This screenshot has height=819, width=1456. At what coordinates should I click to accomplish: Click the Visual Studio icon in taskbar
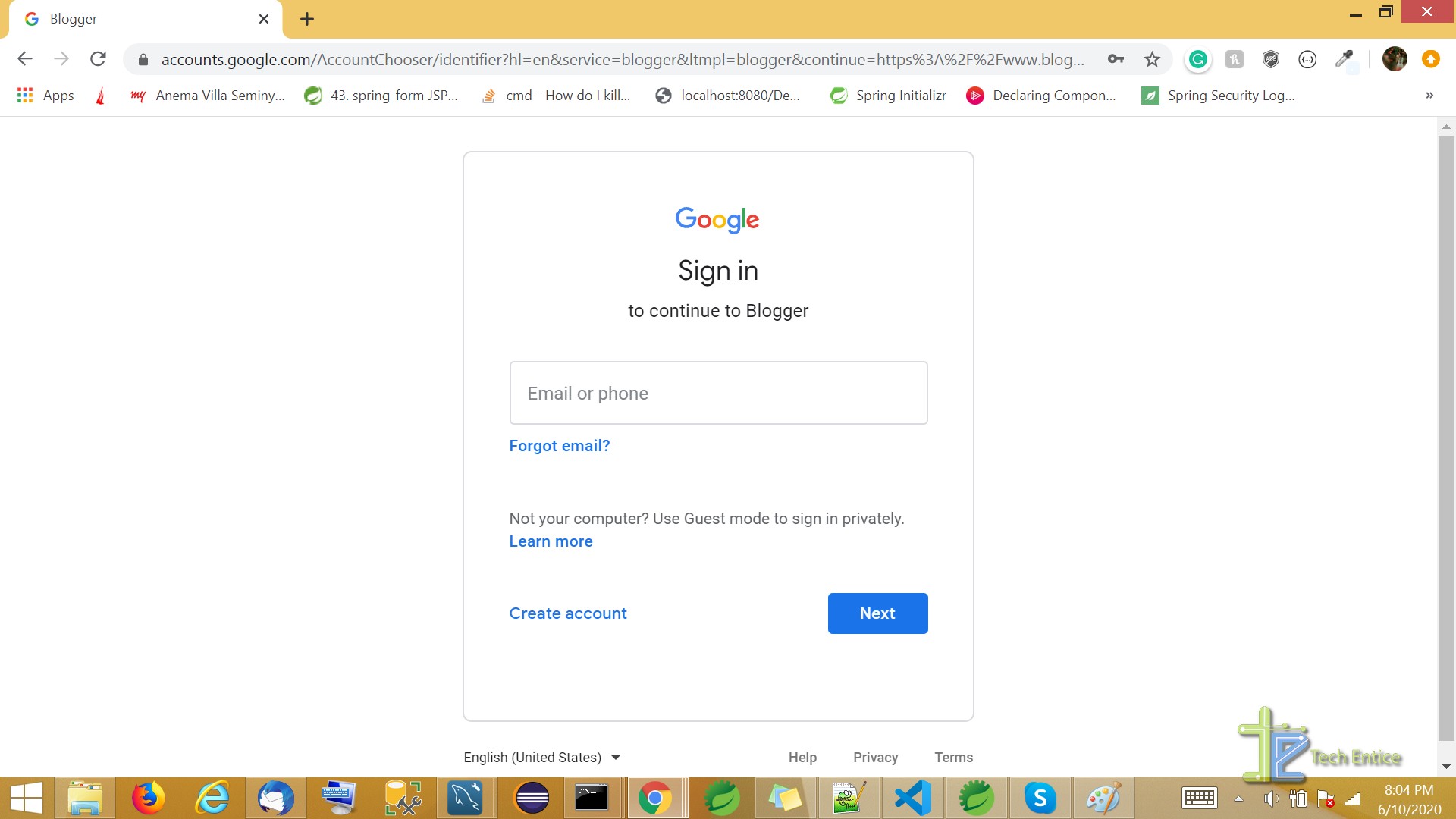912,797
